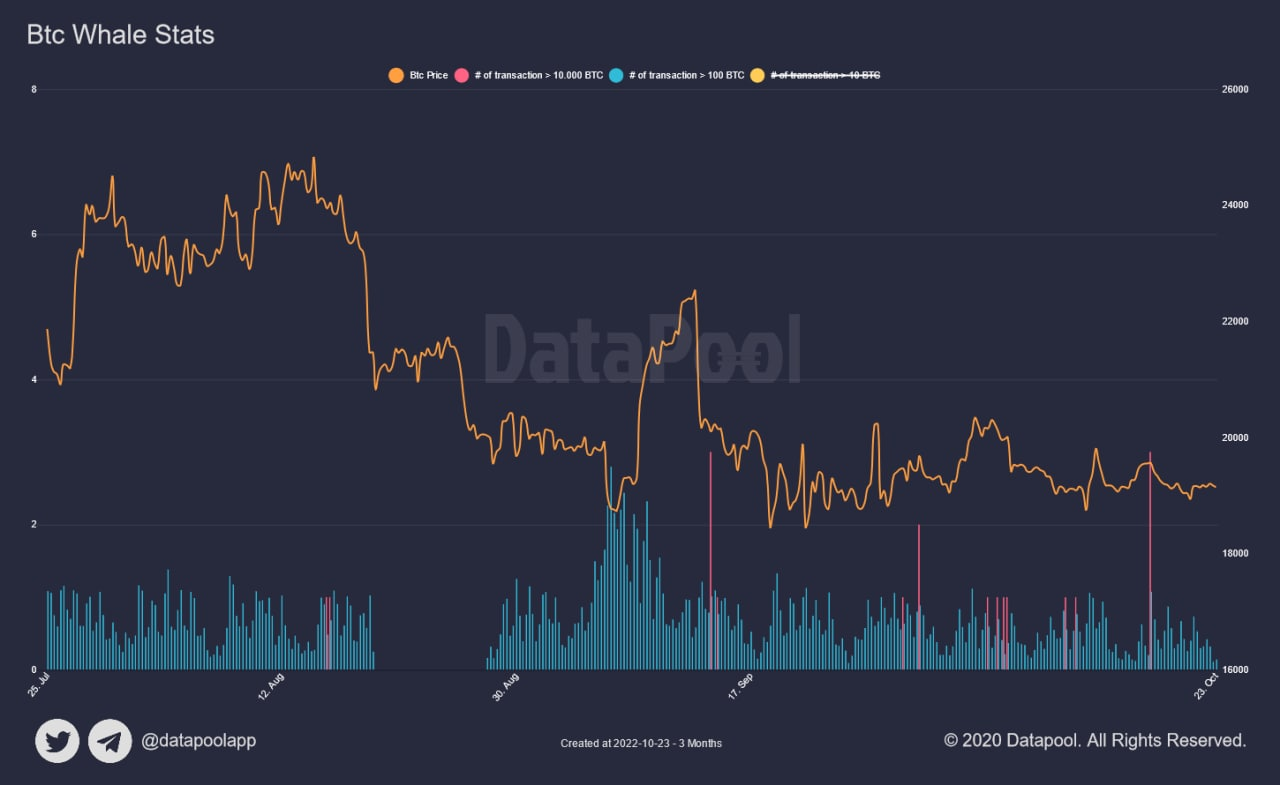Toggle the Btc Price legend label
Image resolution: width=1280 pixels, height=785 pixels.
coord(429,75)
